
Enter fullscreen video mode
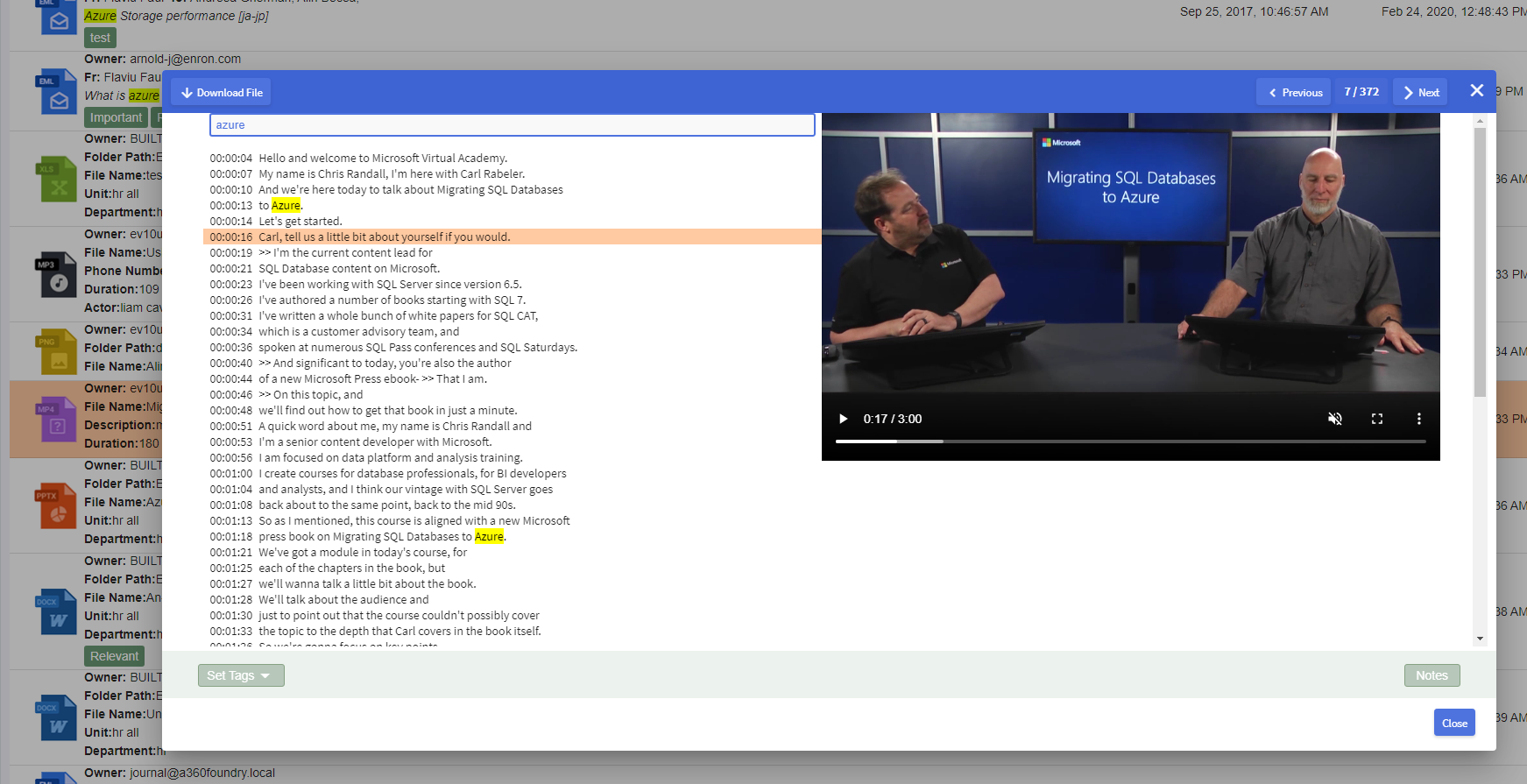[1376, 419]
